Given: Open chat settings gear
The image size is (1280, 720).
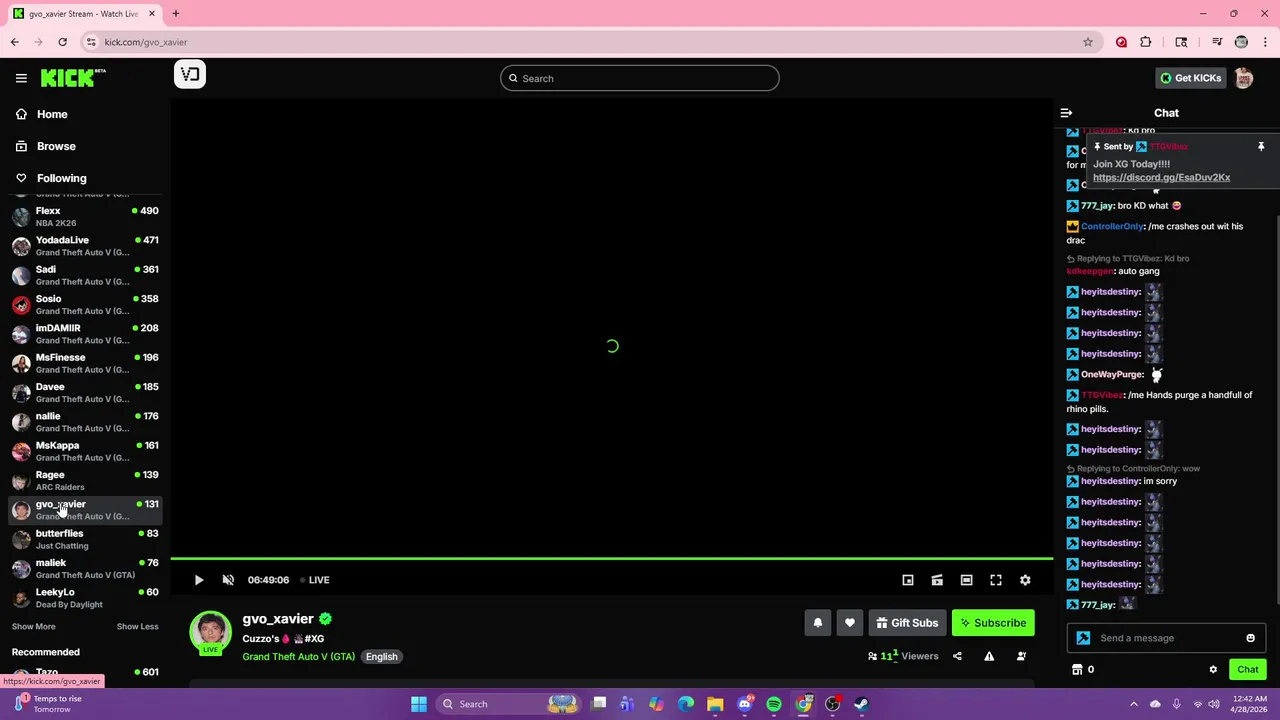Looking at the screenshot, I should (1213, 669).
